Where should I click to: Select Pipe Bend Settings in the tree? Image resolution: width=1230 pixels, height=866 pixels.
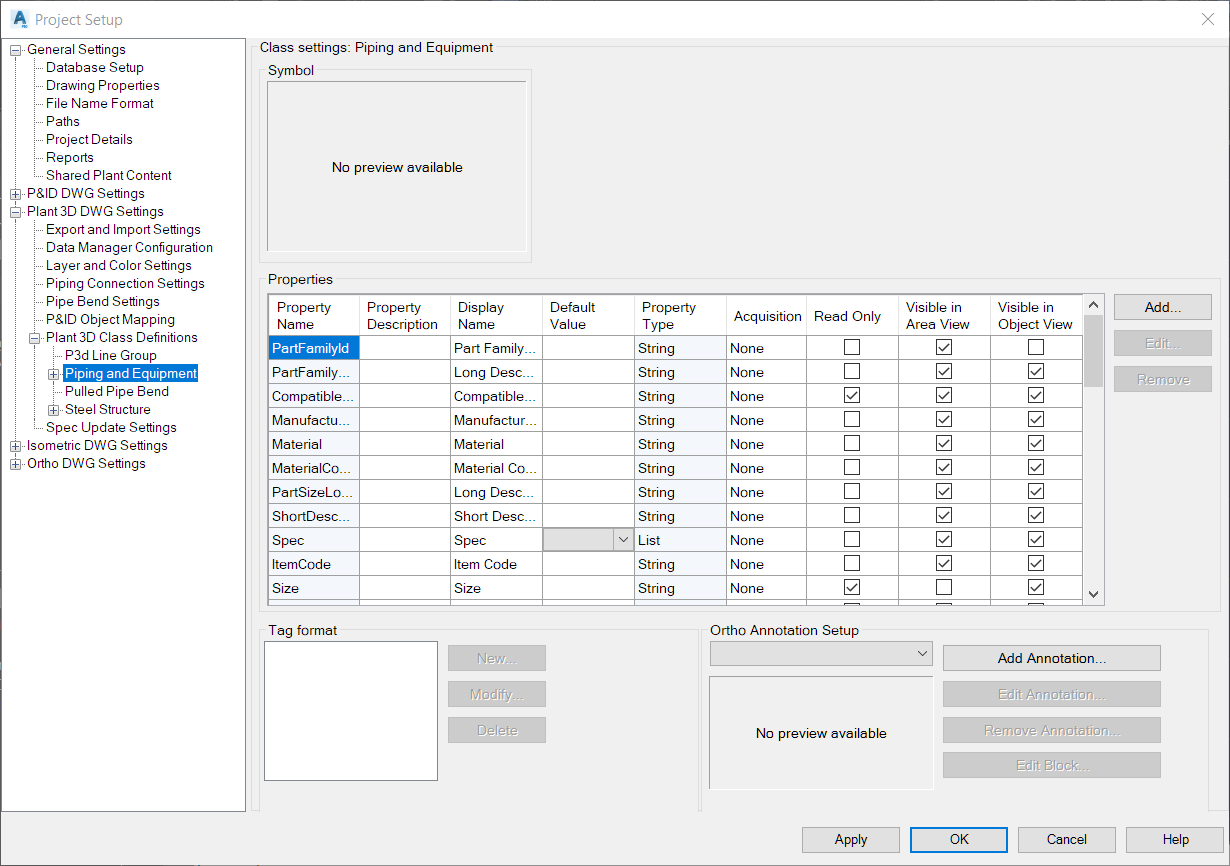tap(100, 301)
